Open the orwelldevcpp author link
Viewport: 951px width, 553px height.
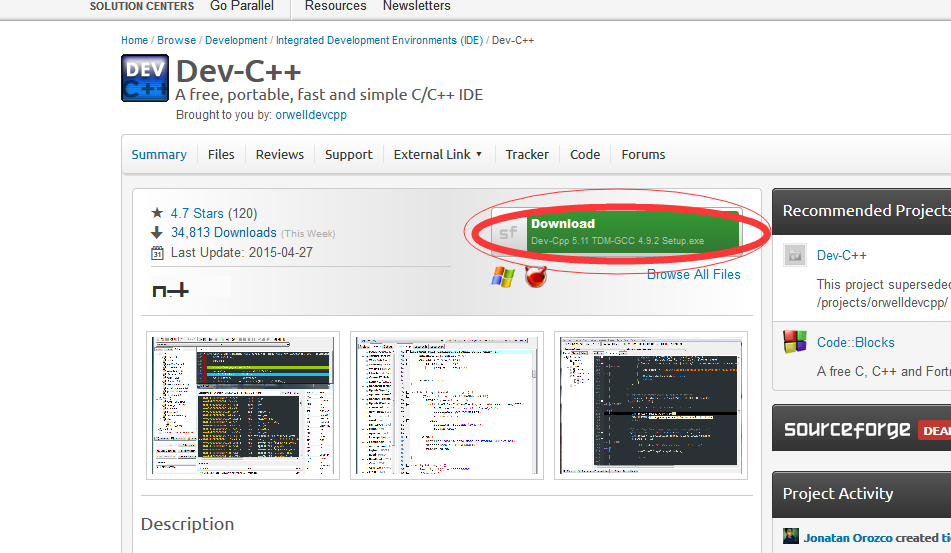pos(311,115)
